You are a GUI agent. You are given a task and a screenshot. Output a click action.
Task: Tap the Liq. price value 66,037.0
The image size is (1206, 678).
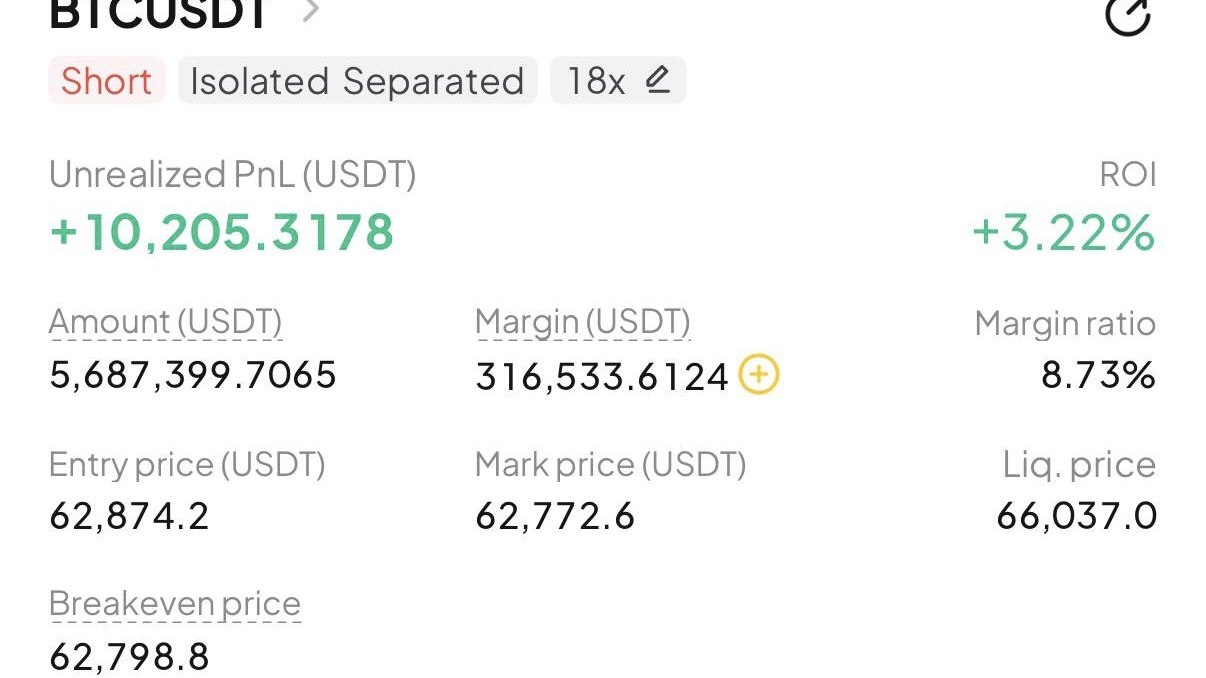[x=1076, y=516]
